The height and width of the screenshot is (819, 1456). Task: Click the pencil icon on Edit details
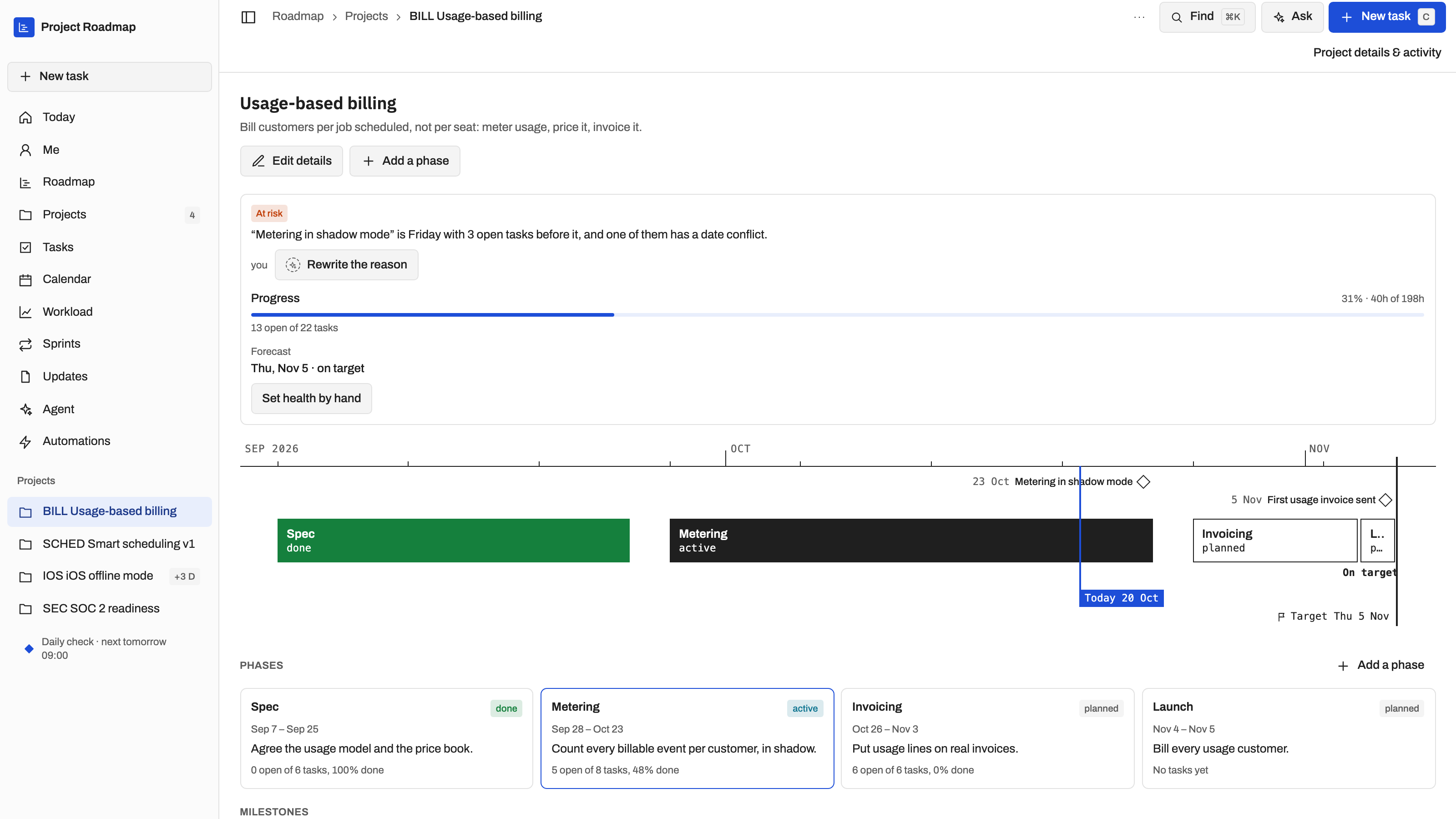pos(258,161)
